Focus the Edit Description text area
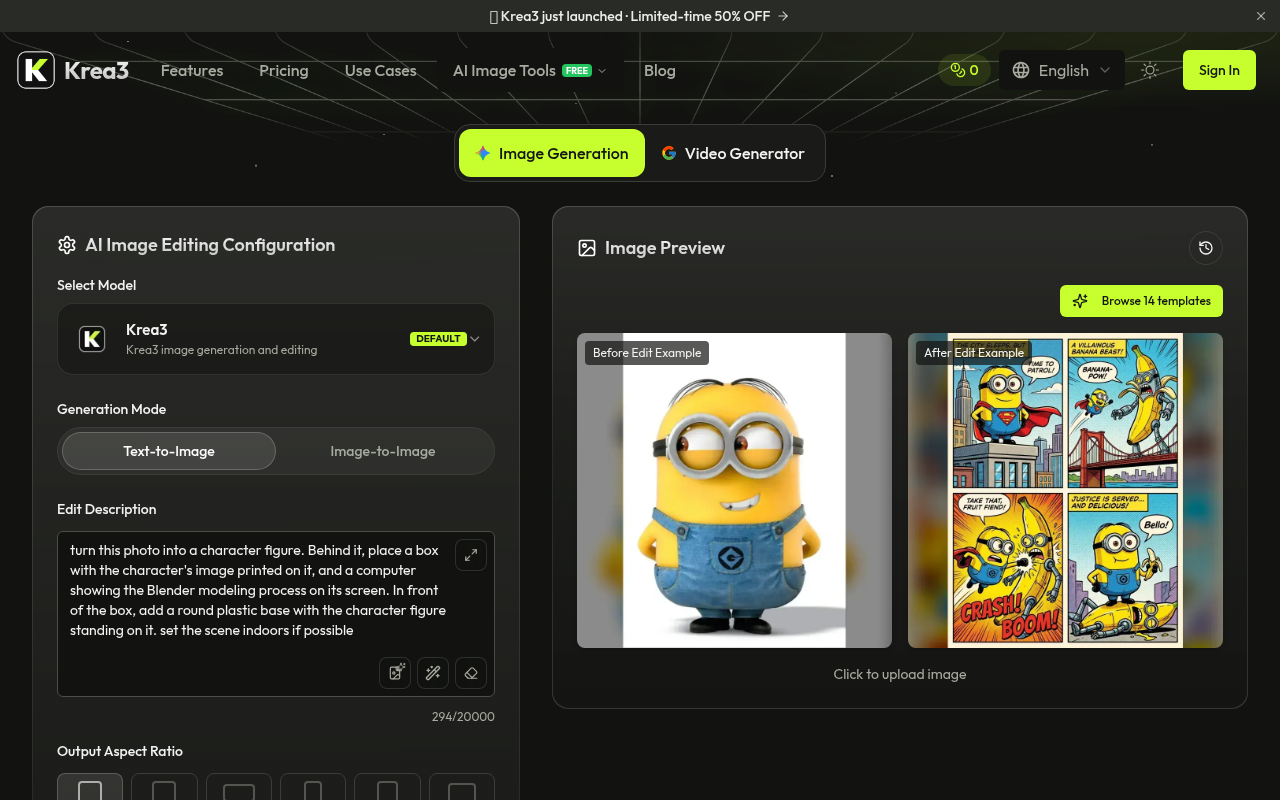The width and height of the screenshot is (1280, 800). [276, 614]
